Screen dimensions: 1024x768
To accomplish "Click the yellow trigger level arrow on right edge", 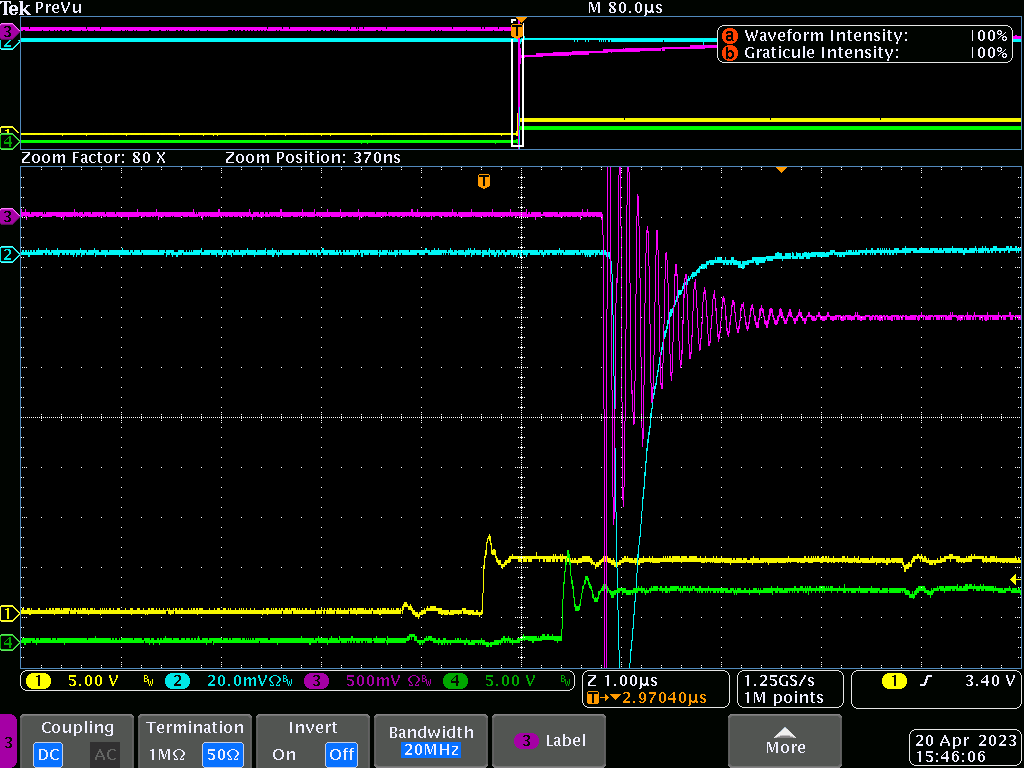I will click(x=1014, y=580).
